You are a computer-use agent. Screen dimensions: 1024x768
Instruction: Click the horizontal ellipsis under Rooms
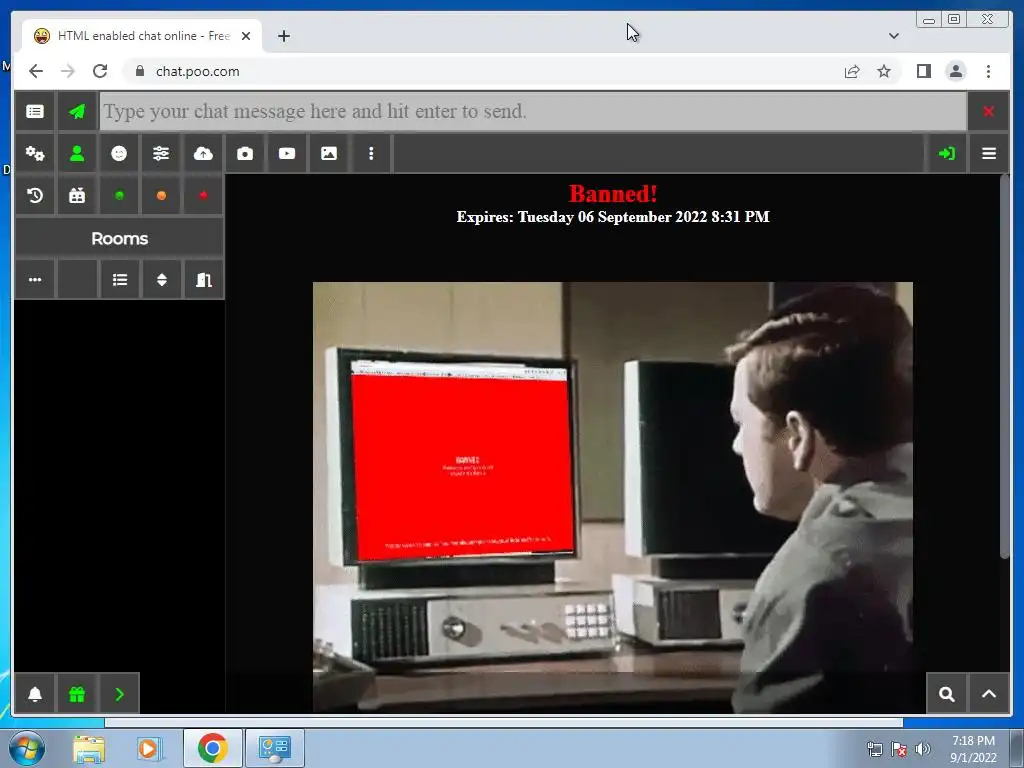click(x=35, y=280)
